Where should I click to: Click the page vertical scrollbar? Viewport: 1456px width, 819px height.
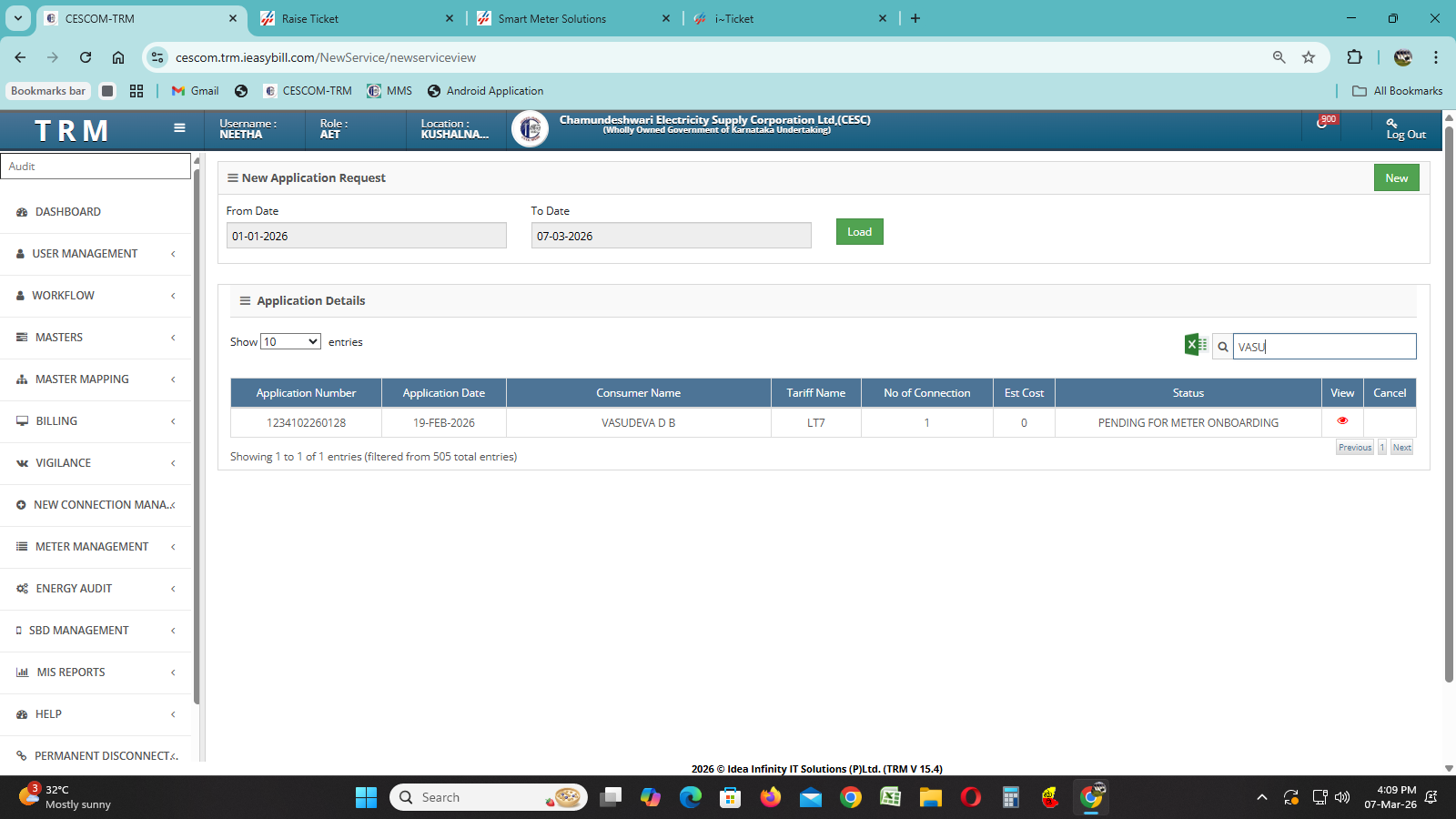pos(1449,405)
